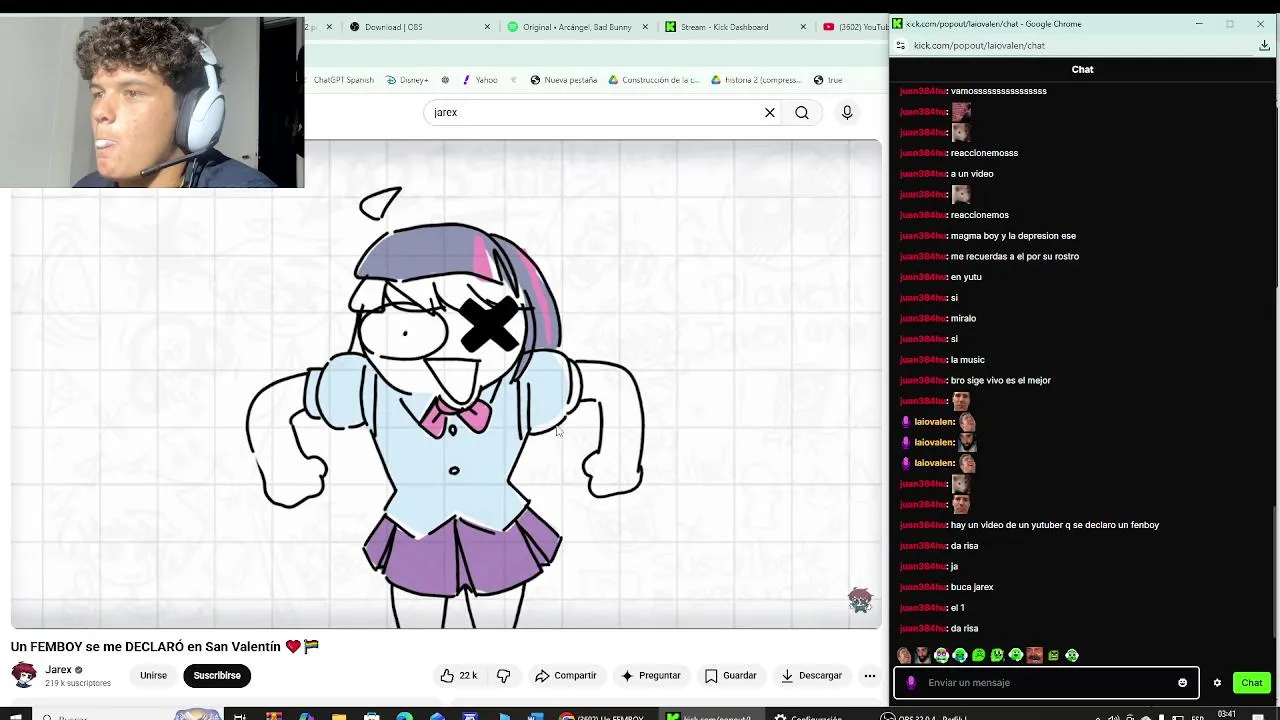The image size is (1280, 720).
Task: Switch to the Original Arcángel, Bad Bunny tab
Action: click(x=578, y=27)
